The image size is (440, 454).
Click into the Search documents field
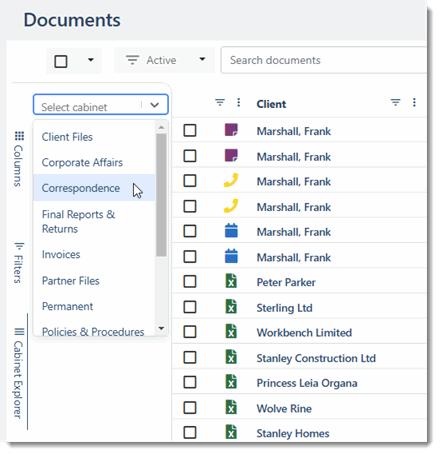324,60
